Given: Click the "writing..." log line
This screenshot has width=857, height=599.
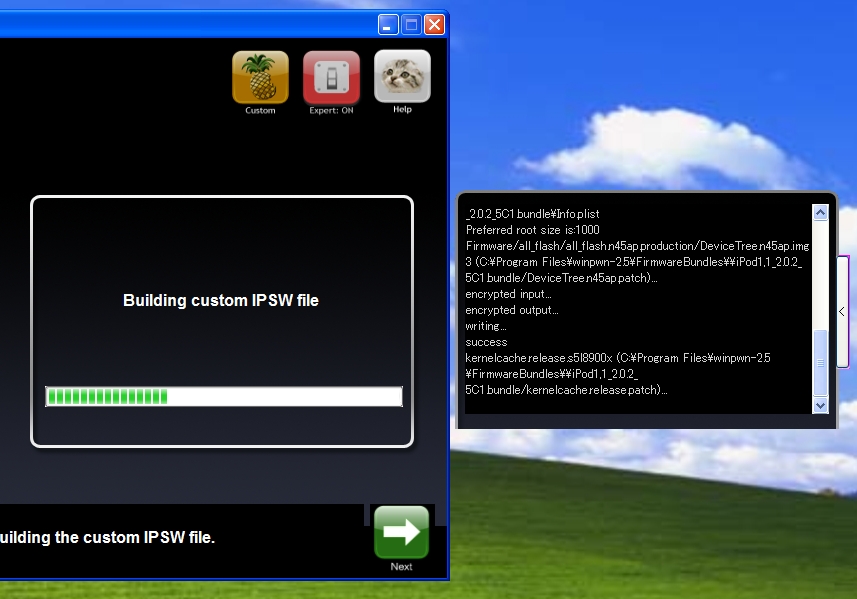Looking at the screenshot, I should (486, 326).
